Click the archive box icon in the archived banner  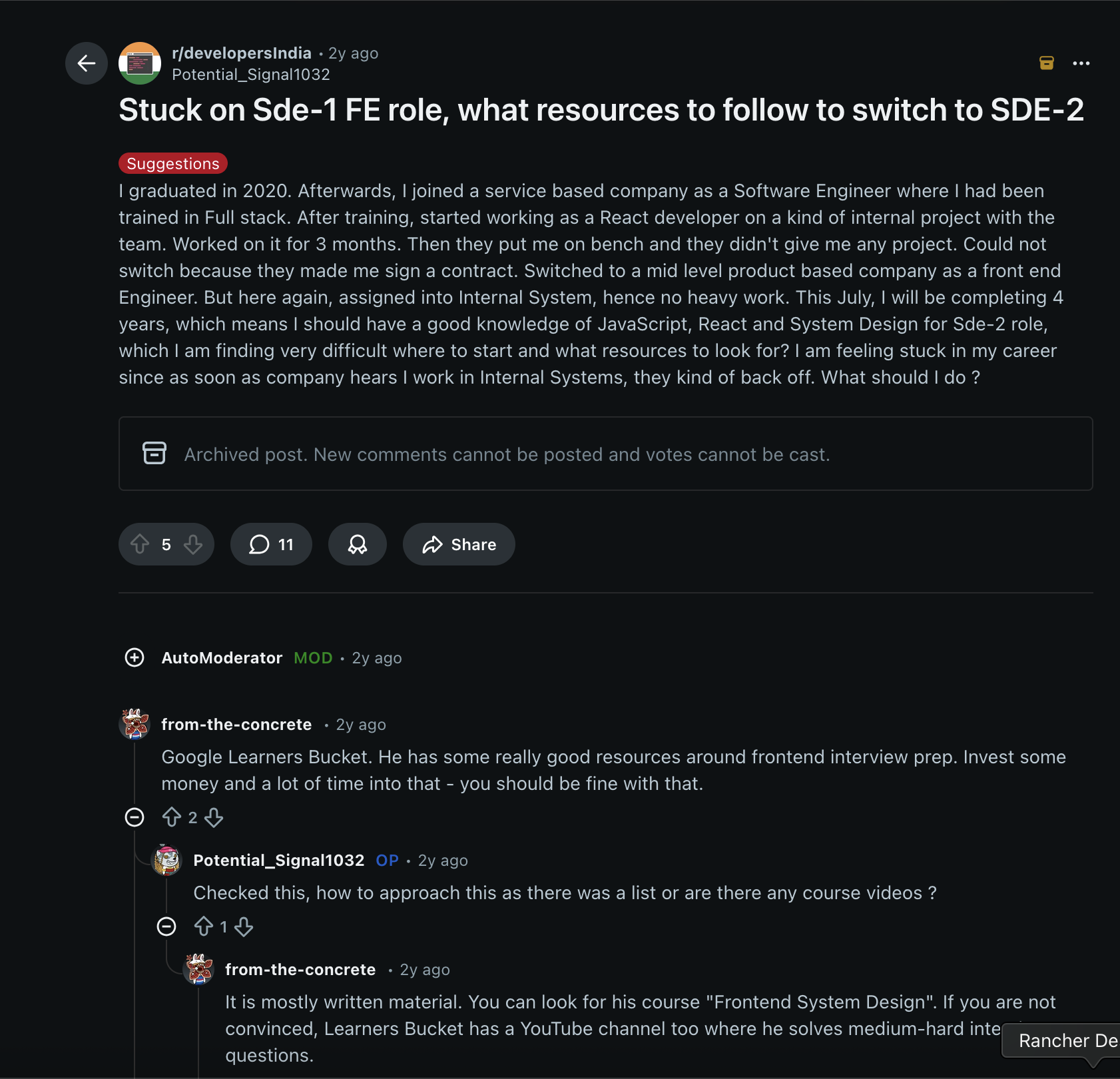pos(154,453)
